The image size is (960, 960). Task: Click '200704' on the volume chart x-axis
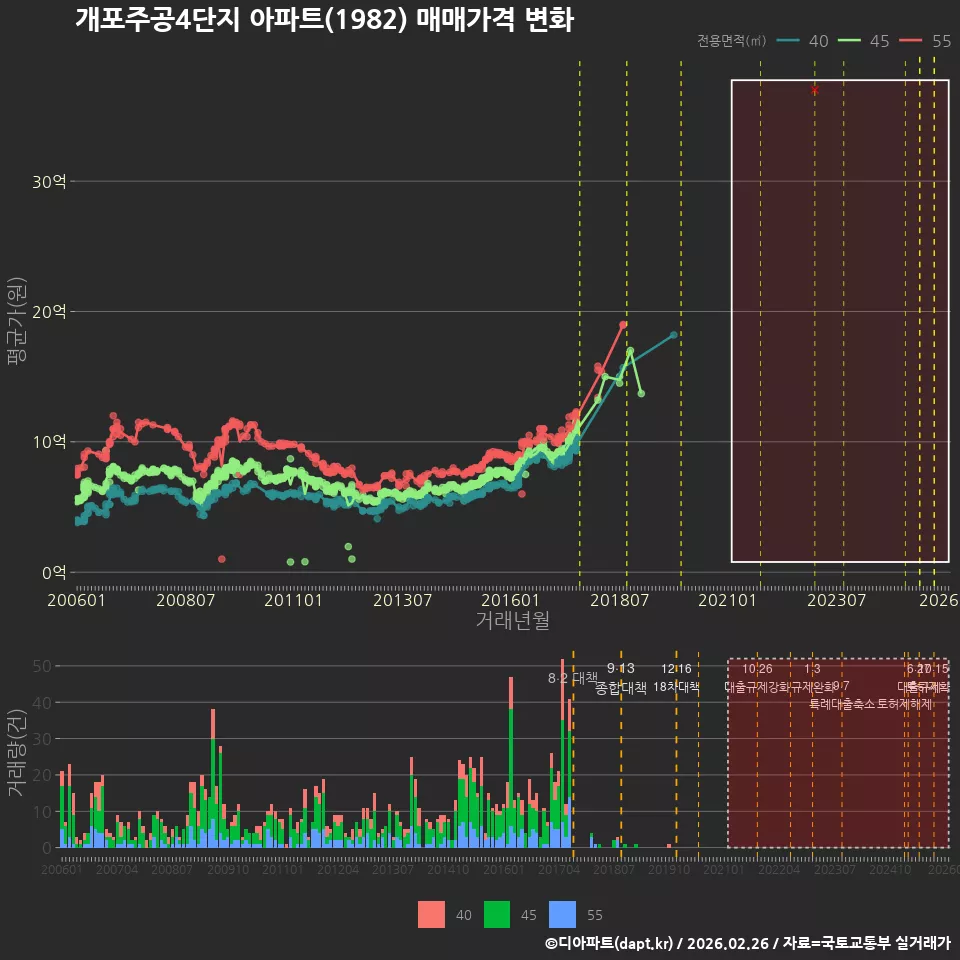pyautogui.click(x=117, y=869)
